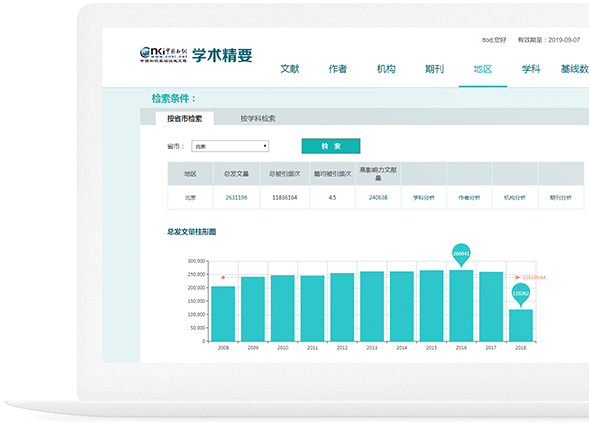The height and width of the screenshot is (428, 589).
Task: Click the teal 检索 search button
Action: tap(331, 146)
